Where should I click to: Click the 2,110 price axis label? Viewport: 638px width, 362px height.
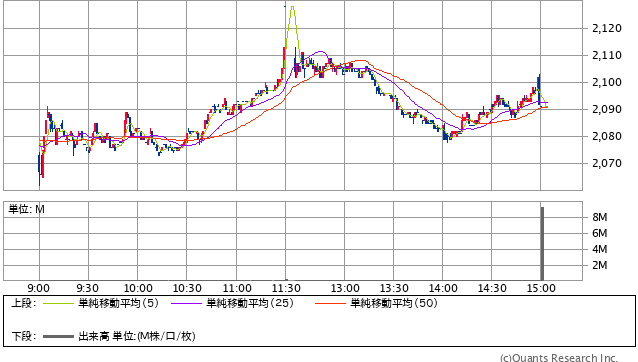(x=607, y=55)
